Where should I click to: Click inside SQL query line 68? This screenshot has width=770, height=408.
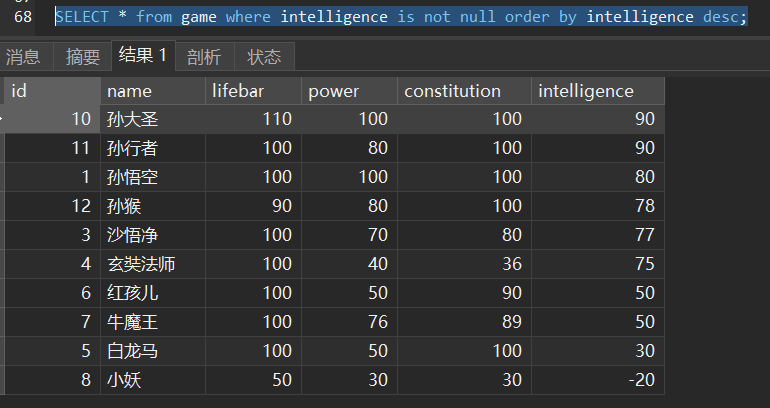click(401, 17)
